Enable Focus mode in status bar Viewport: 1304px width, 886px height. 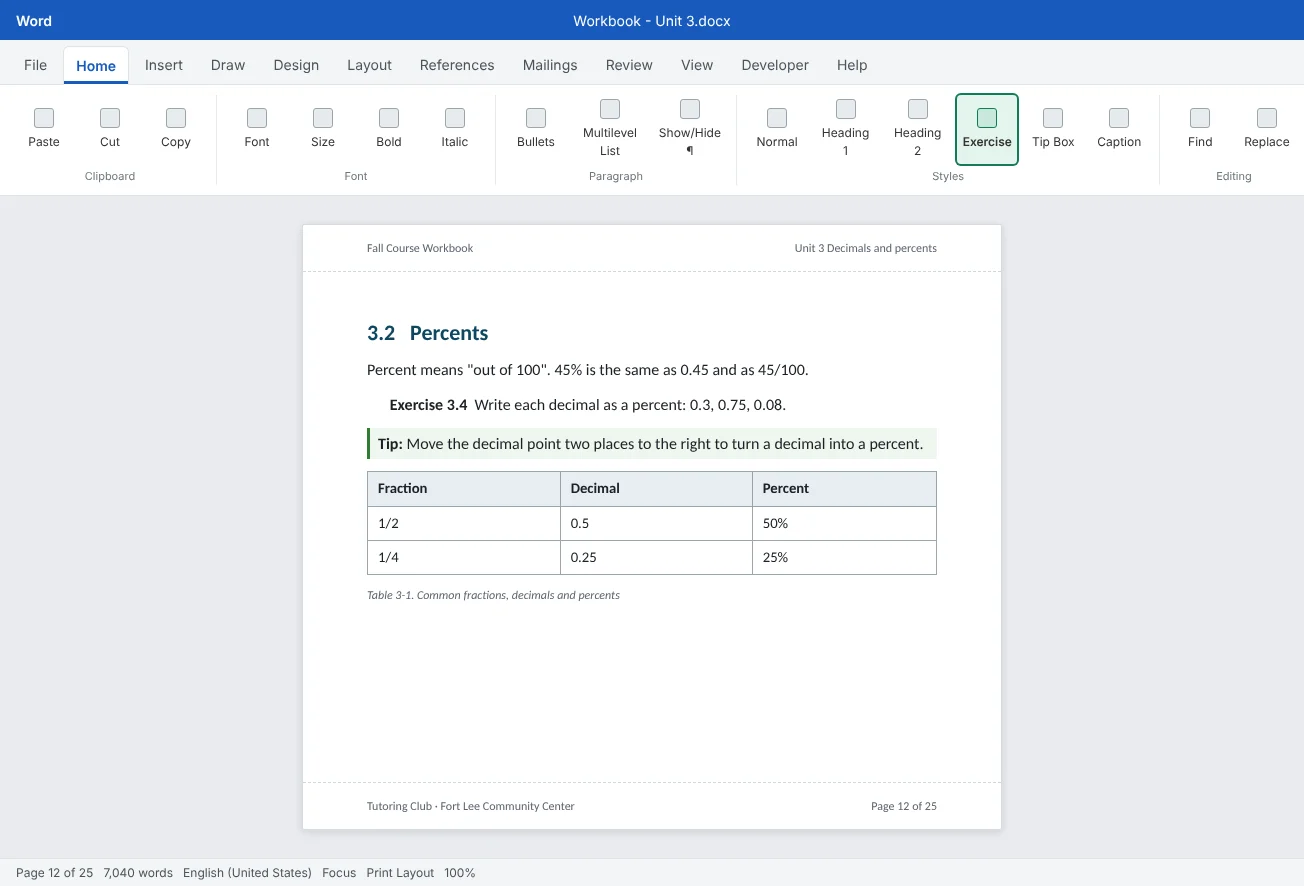click(x=339, y=873)
